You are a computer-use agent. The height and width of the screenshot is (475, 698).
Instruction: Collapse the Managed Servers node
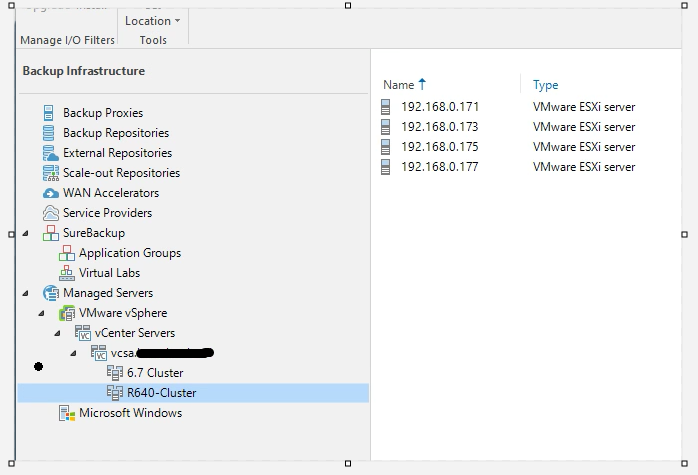point(26,293)
